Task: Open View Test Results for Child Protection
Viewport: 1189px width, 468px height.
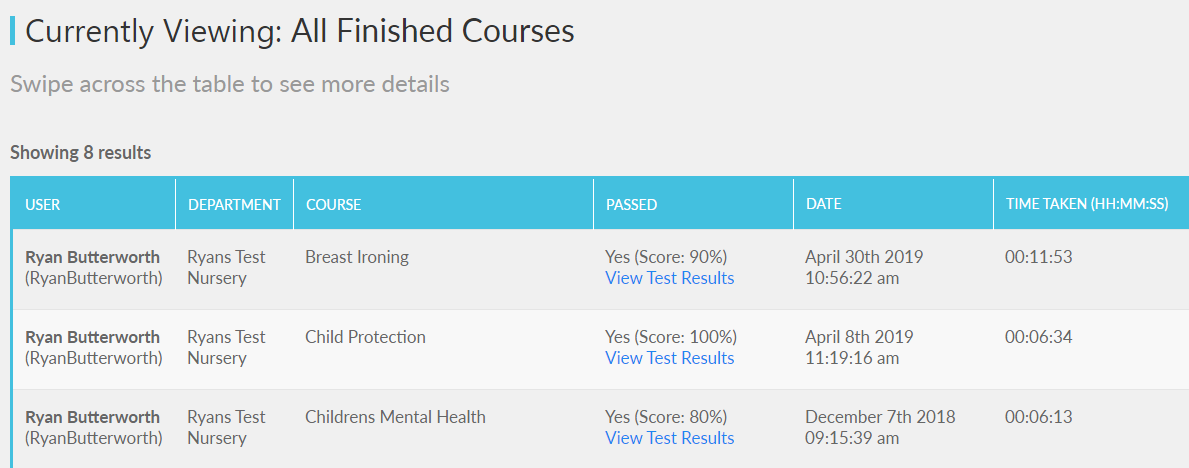Action: pos(669,358)
